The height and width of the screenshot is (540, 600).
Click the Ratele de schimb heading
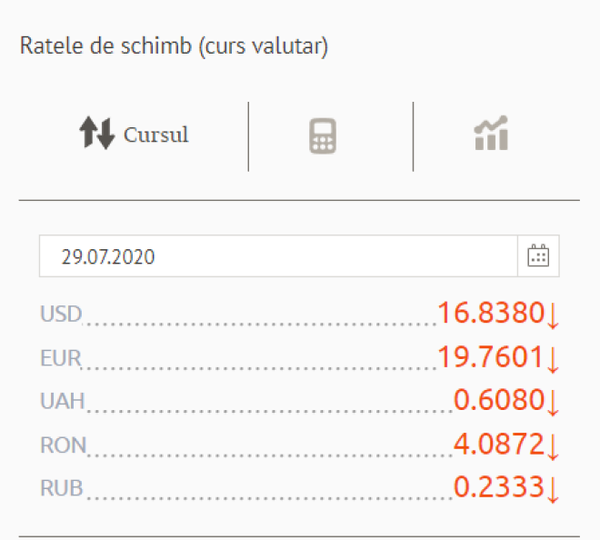pos(174,46)
